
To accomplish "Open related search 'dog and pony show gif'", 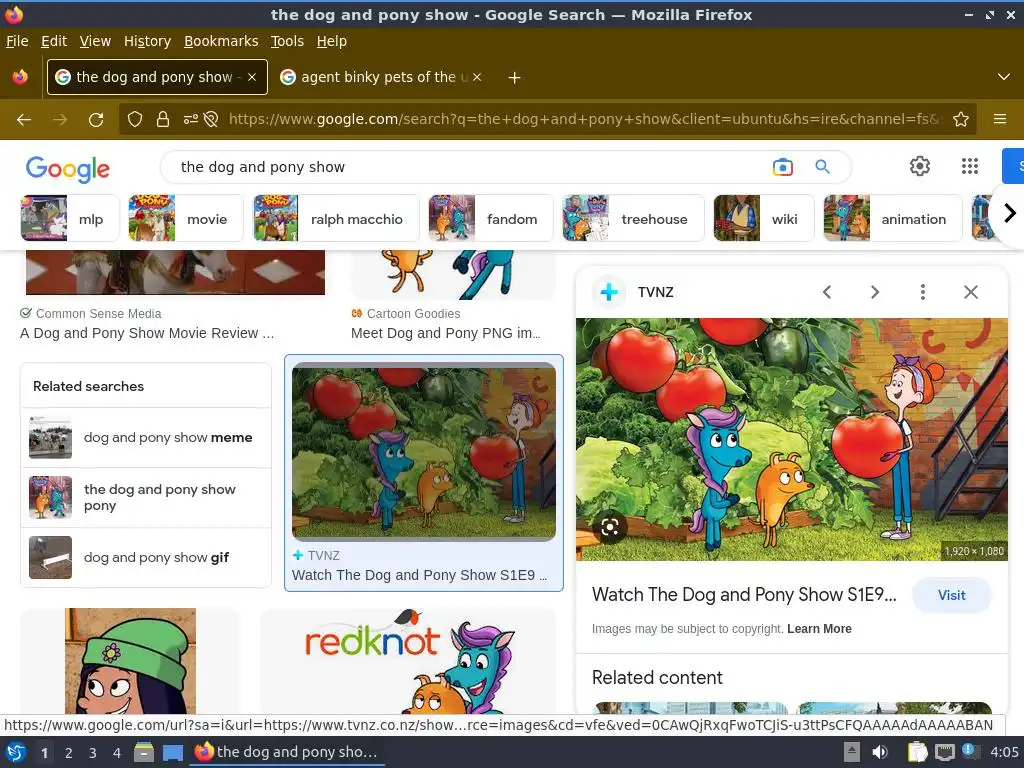I will (146, 558).
